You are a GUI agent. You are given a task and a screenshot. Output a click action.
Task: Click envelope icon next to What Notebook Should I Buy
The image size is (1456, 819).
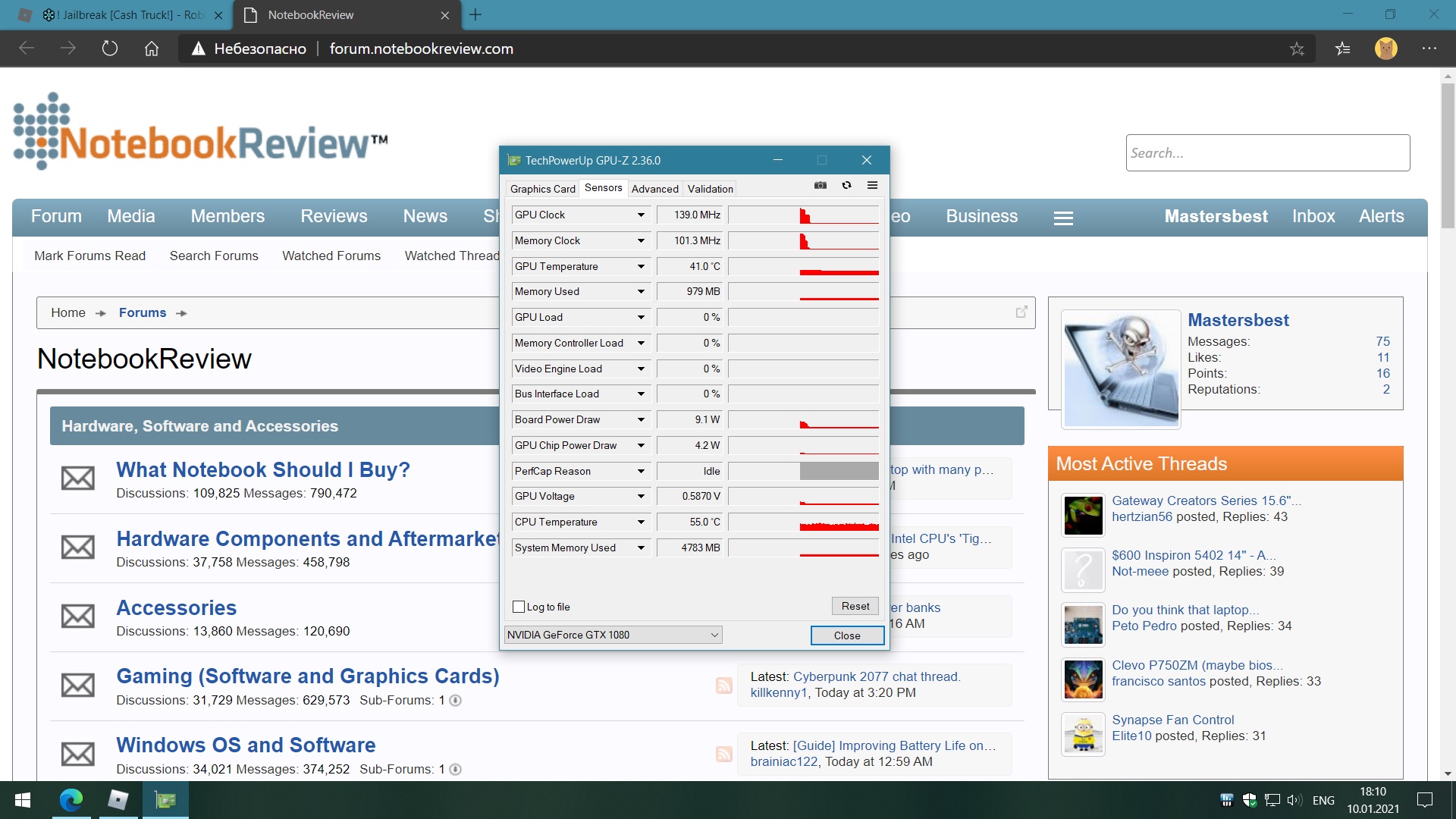[x=78, y=479]
